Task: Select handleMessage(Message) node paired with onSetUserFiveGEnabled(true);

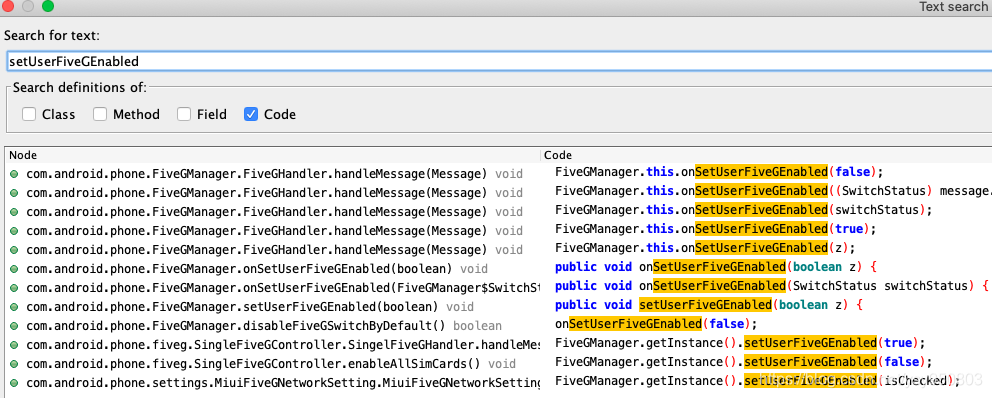Action: click(275, 230)
